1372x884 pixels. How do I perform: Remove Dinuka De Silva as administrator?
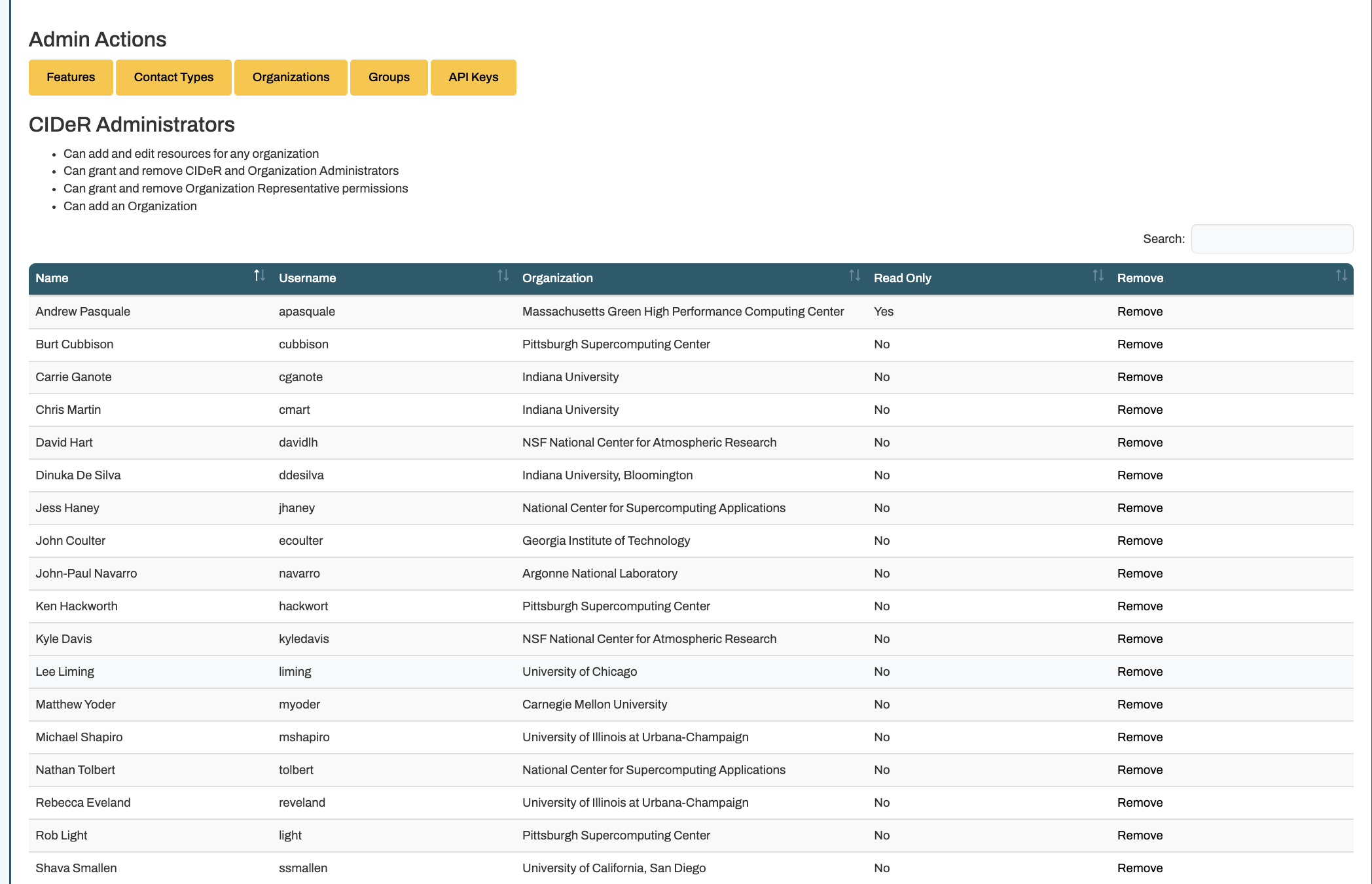click(x=1140, y=475)
